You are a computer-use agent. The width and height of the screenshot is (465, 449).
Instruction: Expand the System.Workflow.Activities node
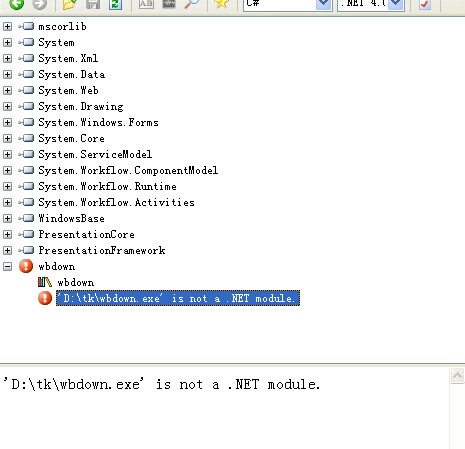pyautogui.click(x=7, y=202)
